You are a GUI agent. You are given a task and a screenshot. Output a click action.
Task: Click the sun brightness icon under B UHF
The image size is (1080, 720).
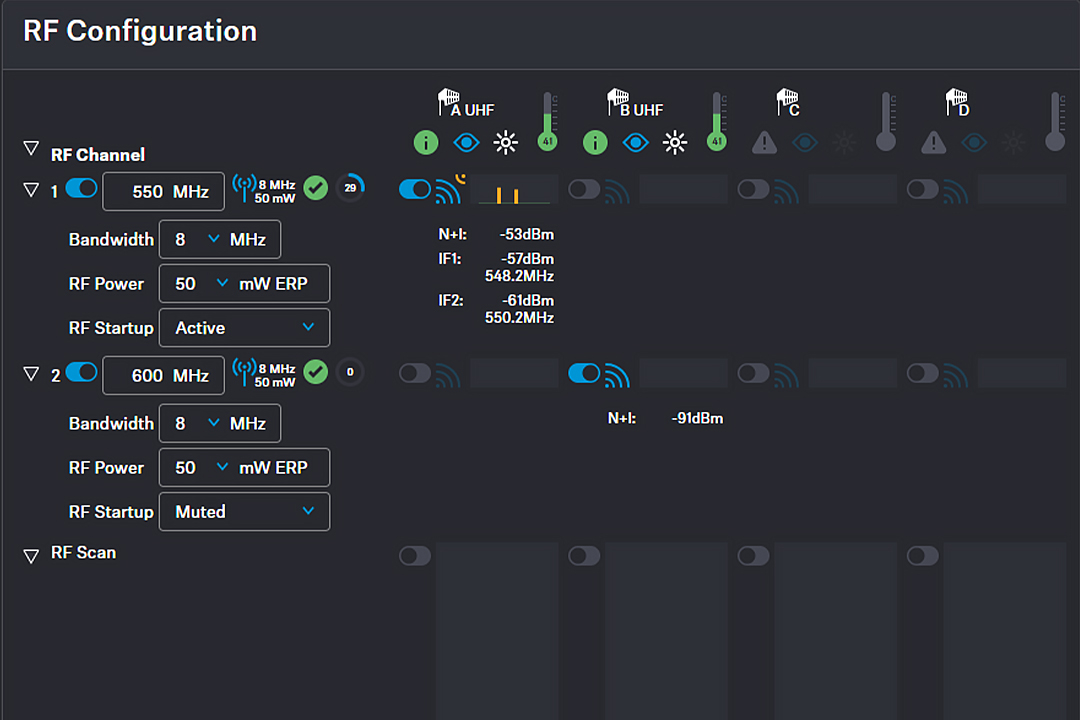[675, 143]
